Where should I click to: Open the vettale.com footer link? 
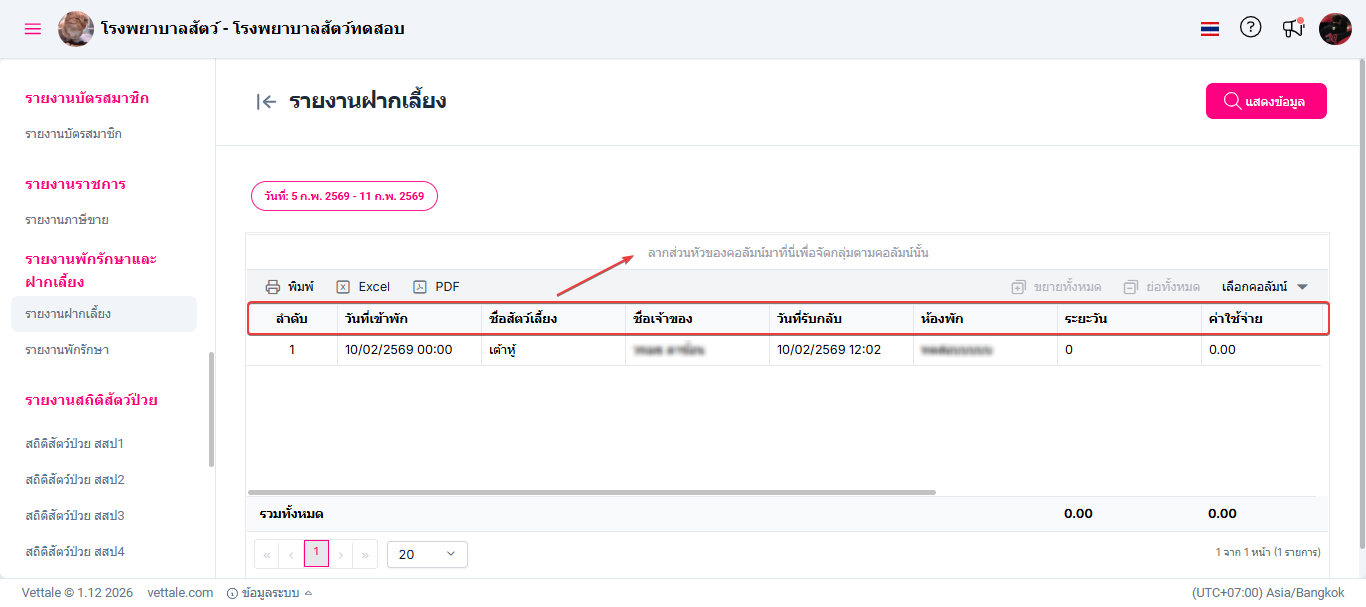180,593
